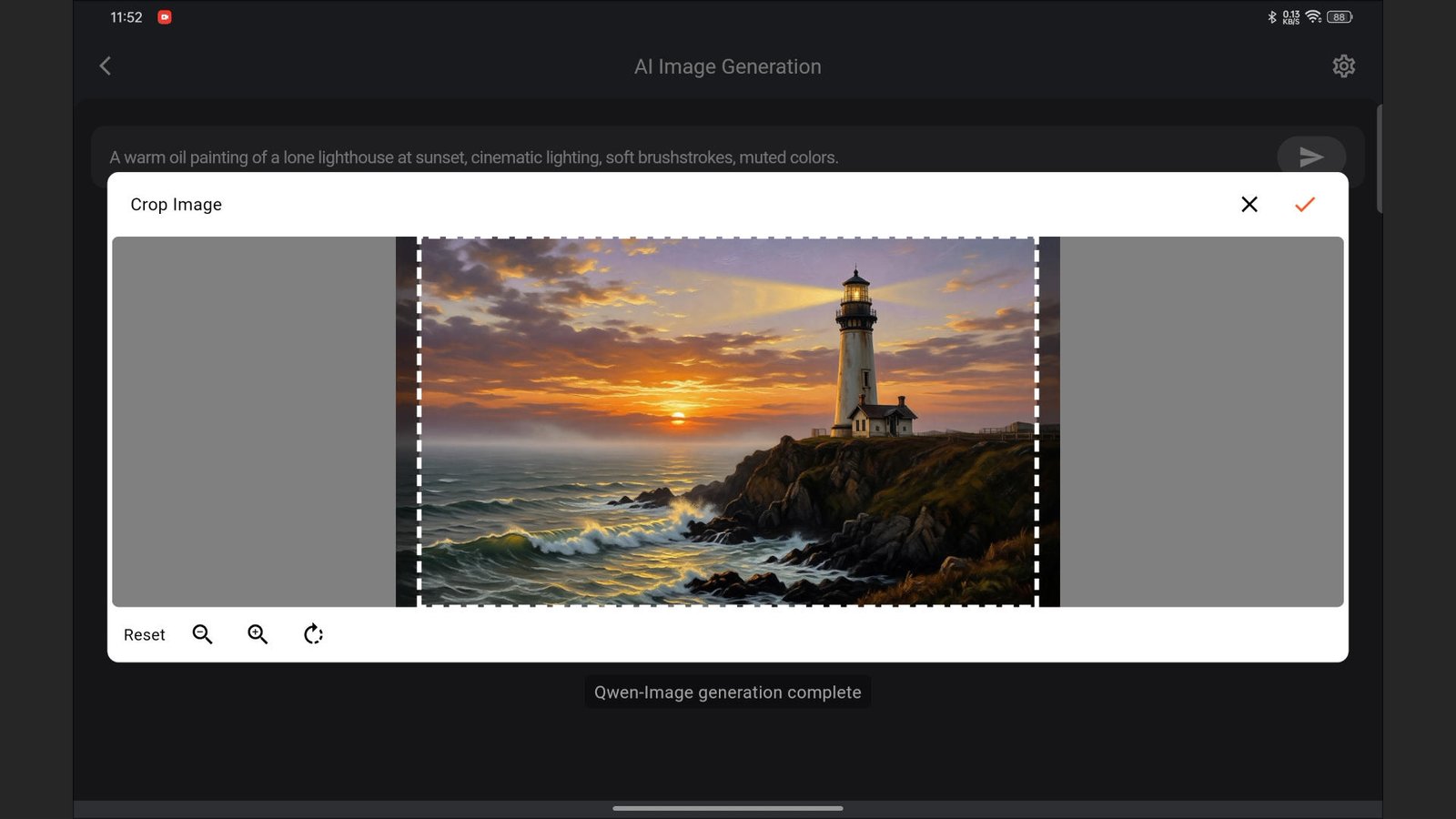Zoom out of the crop image
The height and width of the screenshot is (819, 1456).
(202, 634)
